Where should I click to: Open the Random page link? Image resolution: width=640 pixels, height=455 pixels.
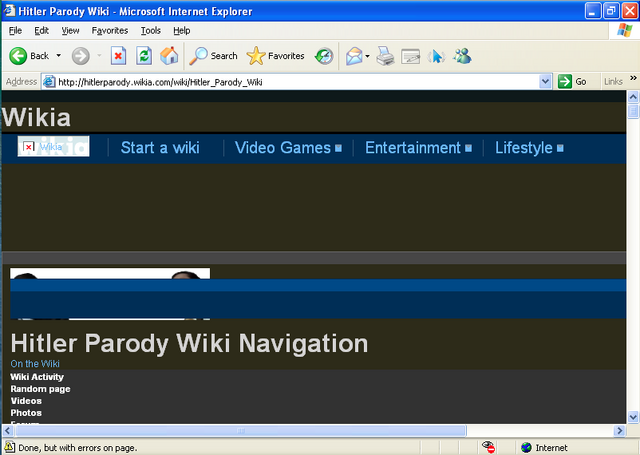pos(40,389)
